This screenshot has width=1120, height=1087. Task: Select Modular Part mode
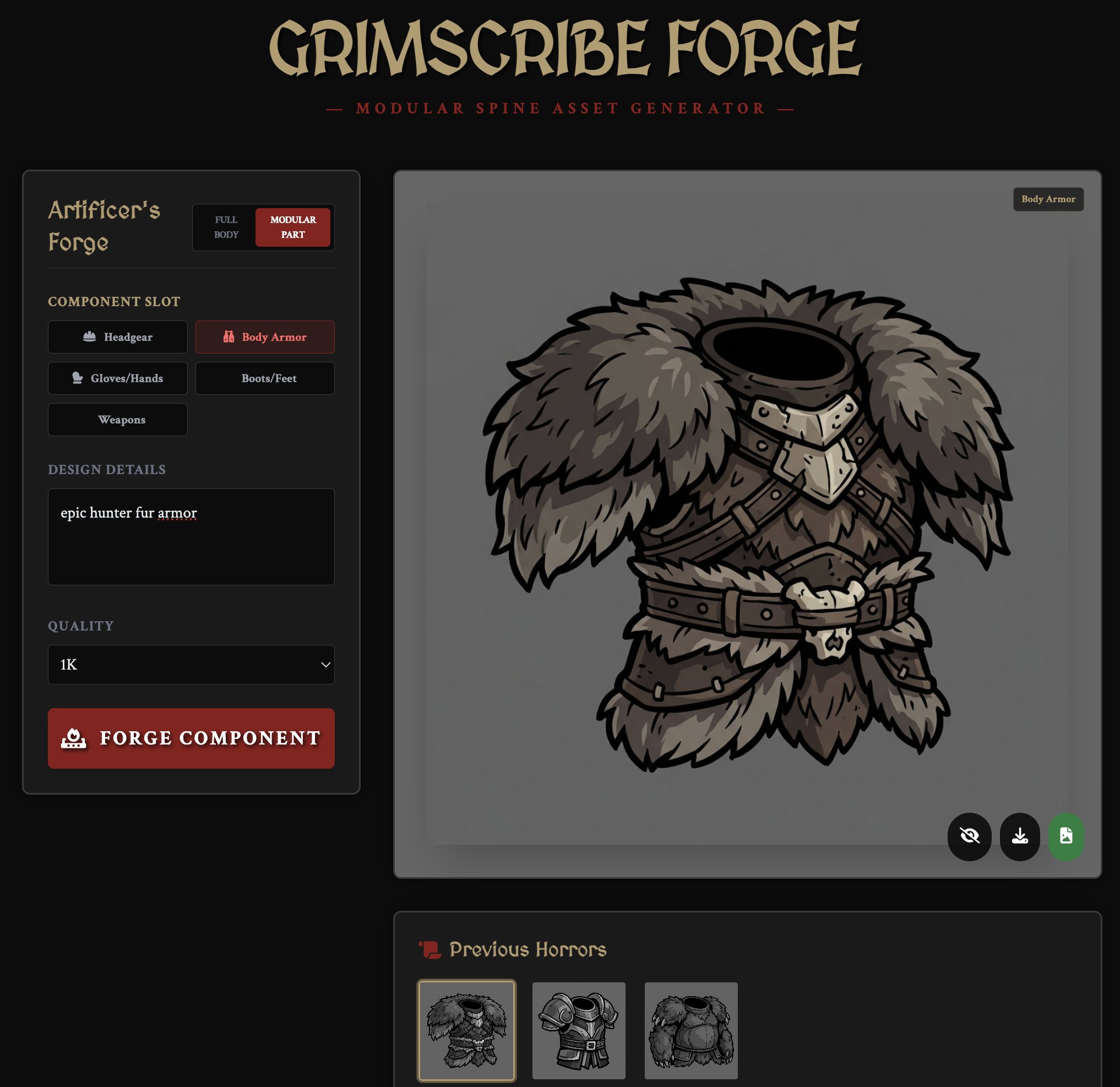pyautogui.click(x=292, y=227)
